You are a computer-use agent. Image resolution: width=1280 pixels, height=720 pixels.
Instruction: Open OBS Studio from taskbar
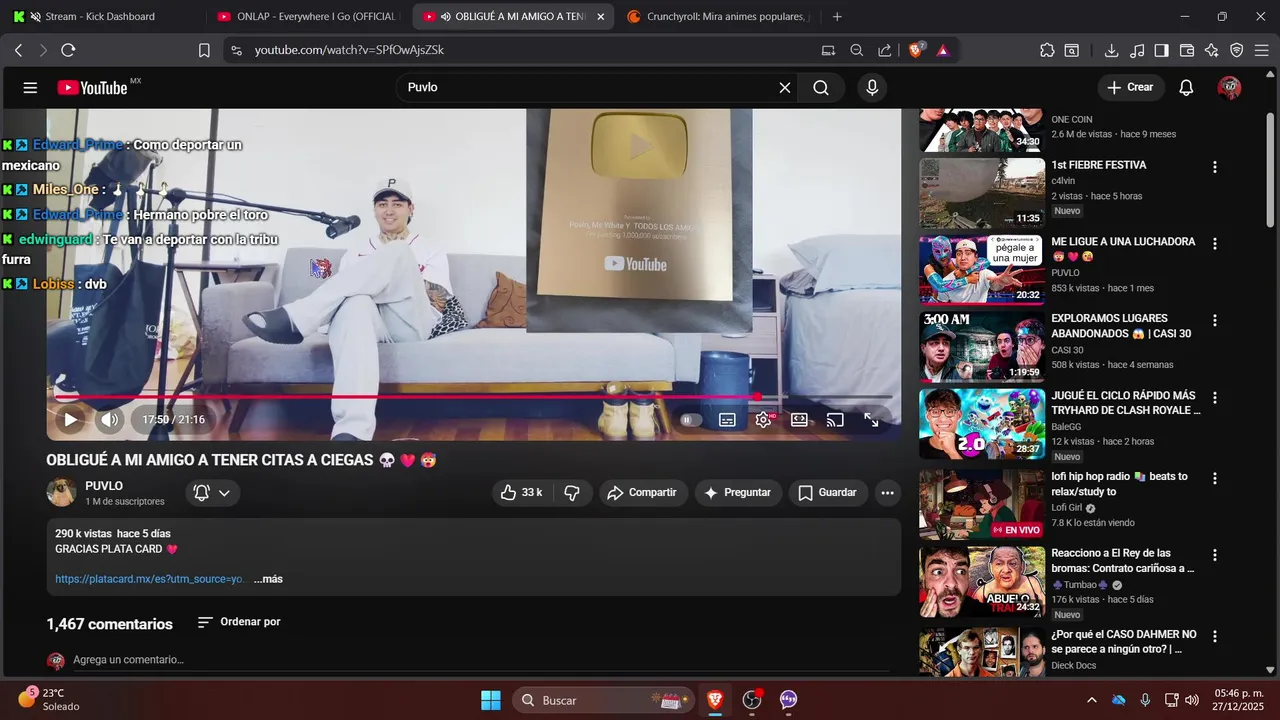752,700
